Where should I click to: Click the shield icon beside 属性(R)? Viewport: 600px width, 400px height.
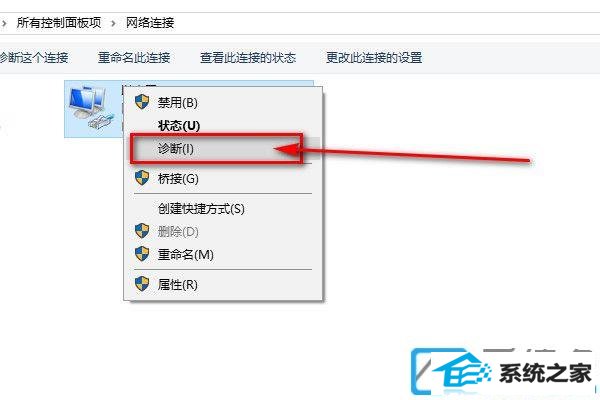pos(142,284)
